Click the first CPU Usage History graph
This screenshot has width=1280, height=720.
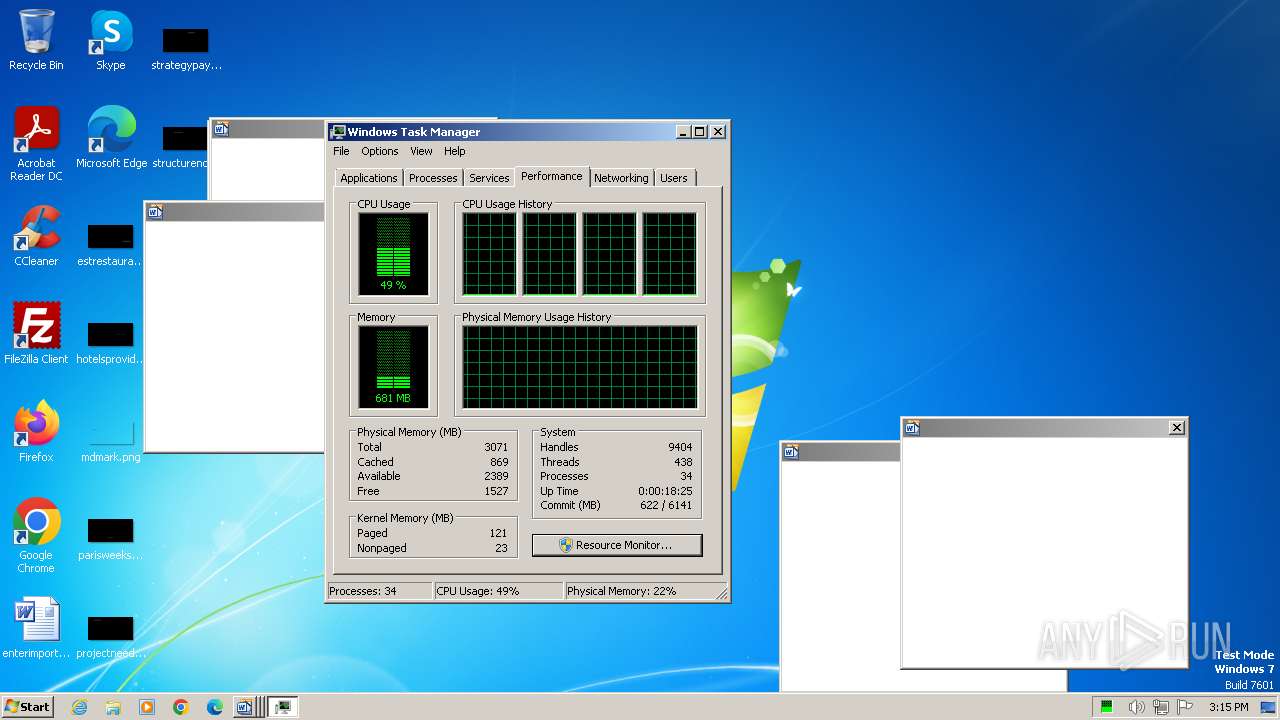[489, 254]
